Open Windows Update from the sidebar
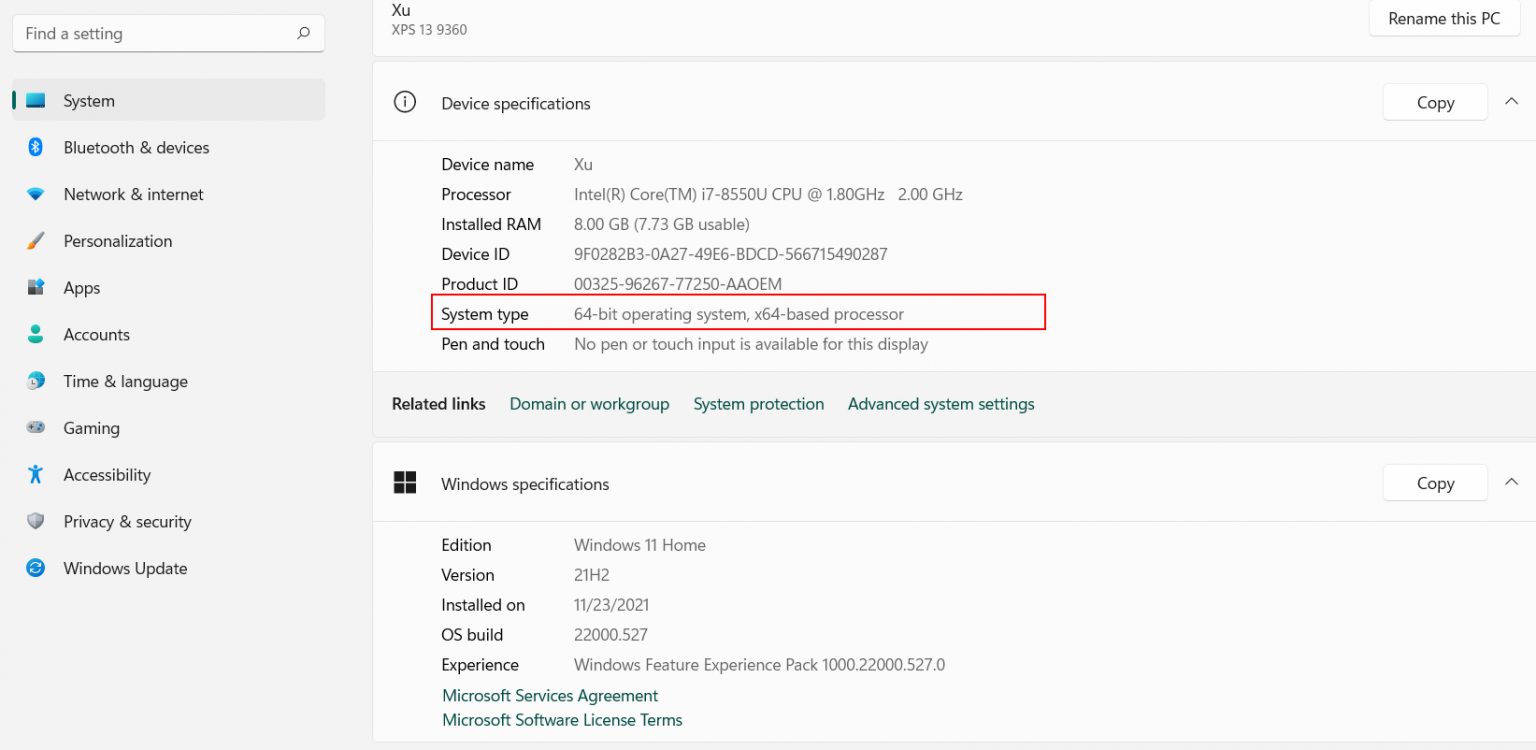Screen dimensions: 1536x750 click(x=125, y=569)
